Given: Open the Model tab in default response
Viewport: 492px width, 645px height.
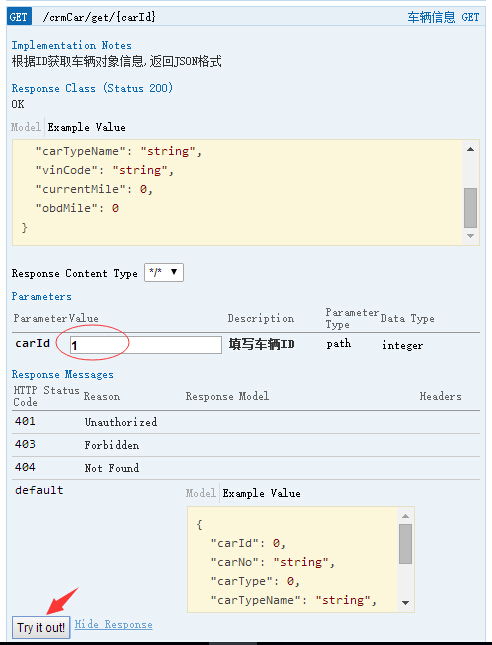Looking at the screenshot, I should pos(200,493).
